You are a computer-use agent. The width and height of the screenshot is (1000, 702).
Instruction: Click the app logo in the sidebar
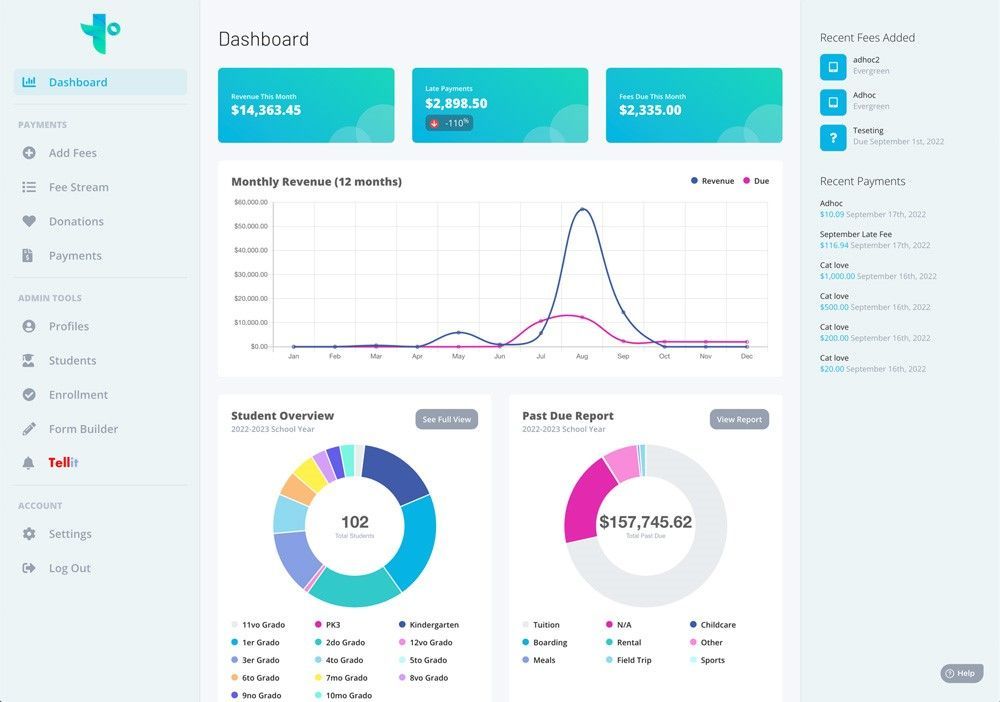(100, 33)
